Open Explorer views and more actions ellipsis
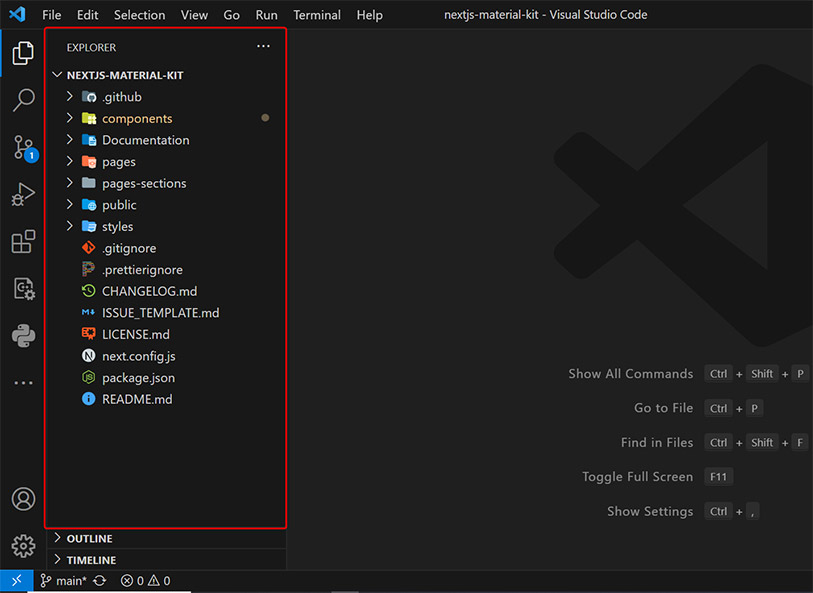 pyautogui.click(x=263, y=46)
